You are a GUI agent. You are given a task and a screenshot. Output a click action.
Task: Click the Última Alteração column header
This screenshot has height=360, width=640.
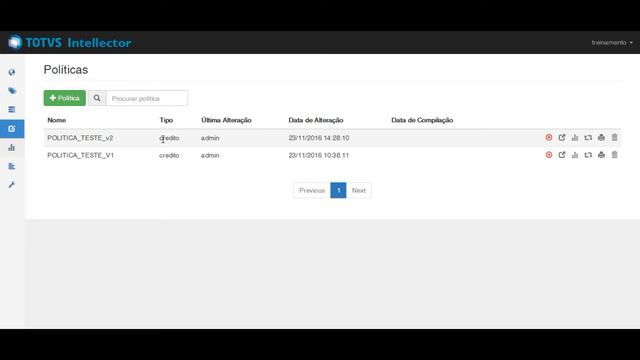[x=226, y=120]
